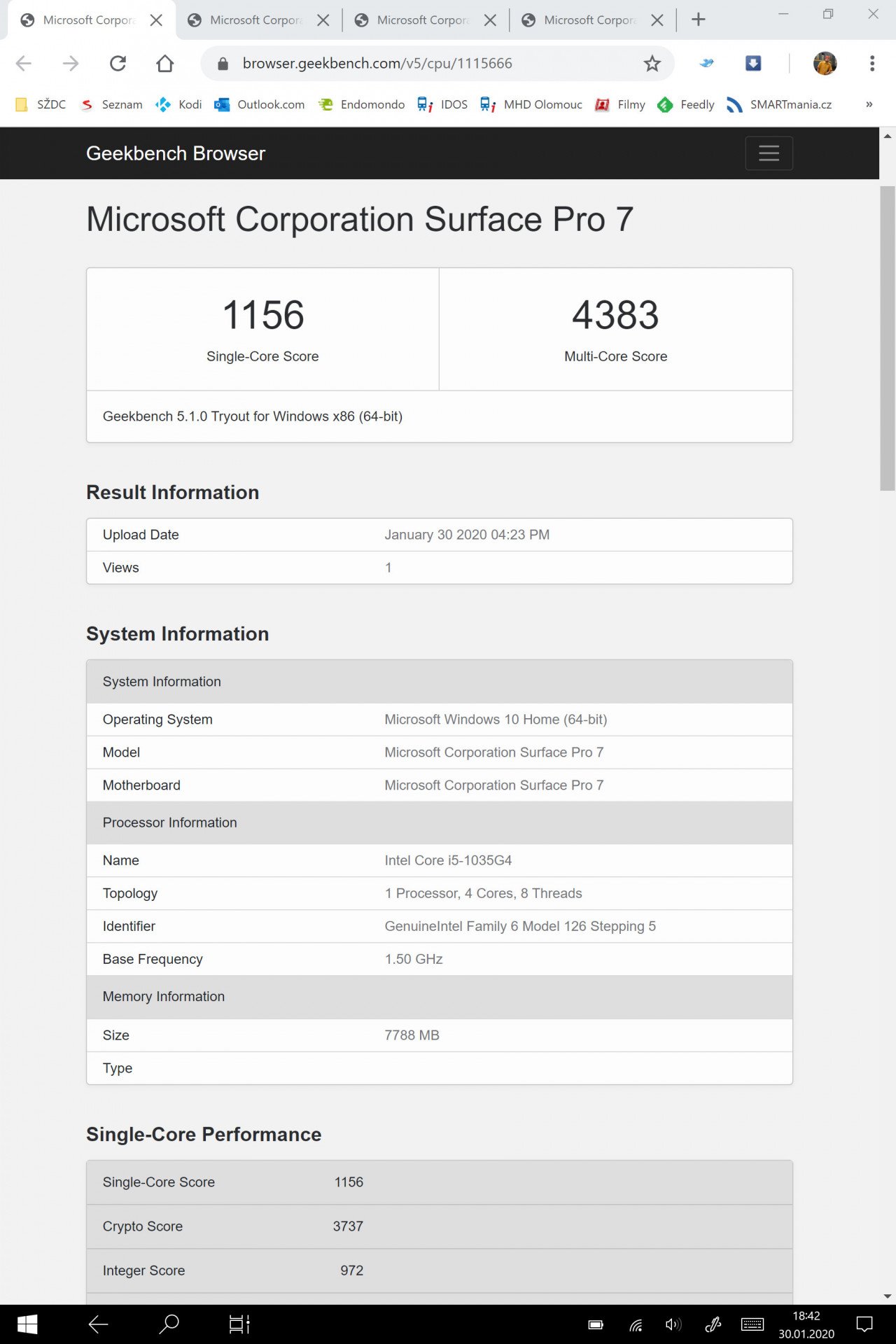Select the Crypto Score value 3737
Image resolution: width=896 pixels, height=1344 pixels.
348,1226
